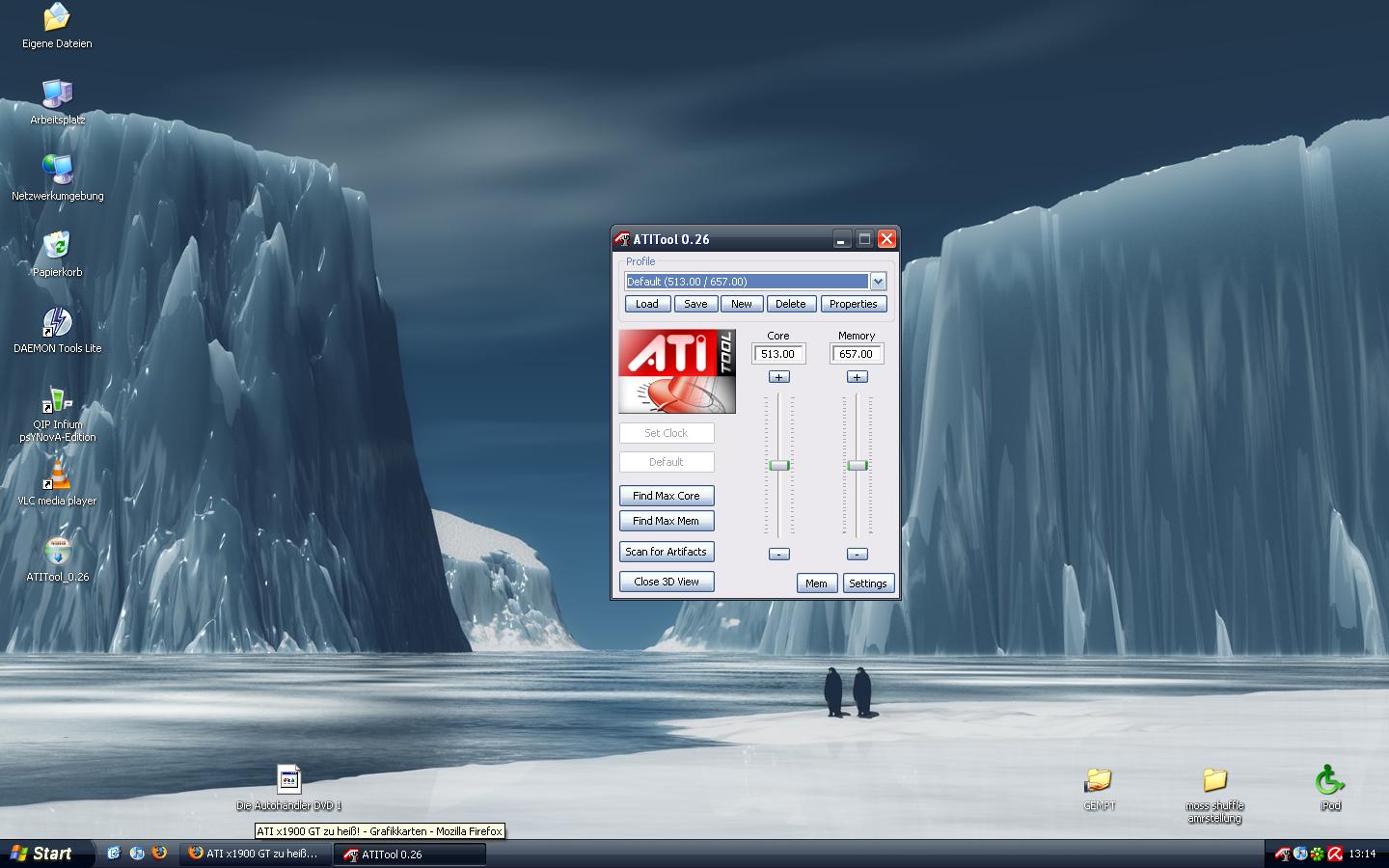
Task: Select the DAEMON Tools Lite shortcut
Action: [57, 330]
